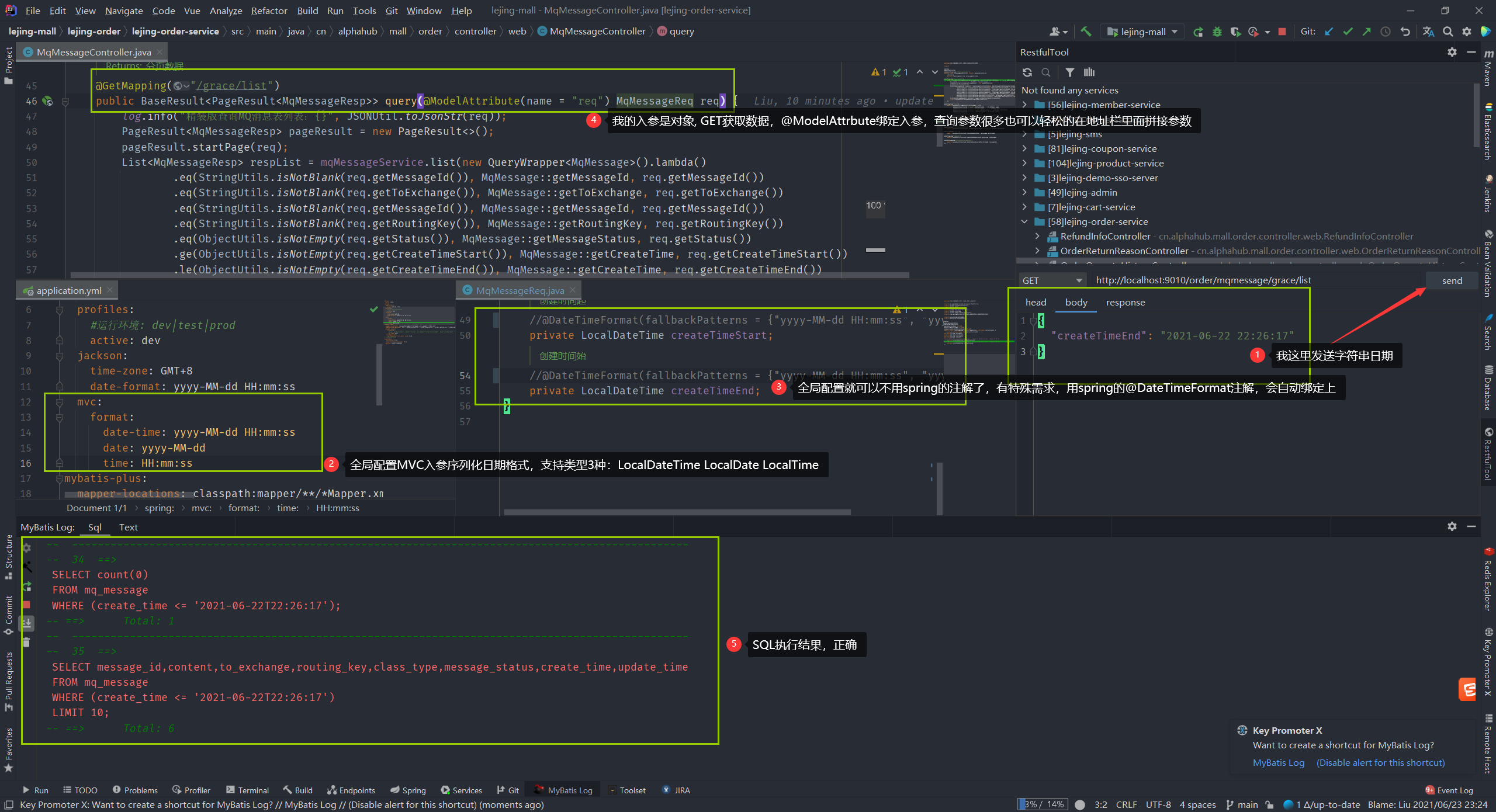Rerun MyBatis Log with the green gutter icon
The width and height of the screenshot is (1496, 812).
click(26, 586)
